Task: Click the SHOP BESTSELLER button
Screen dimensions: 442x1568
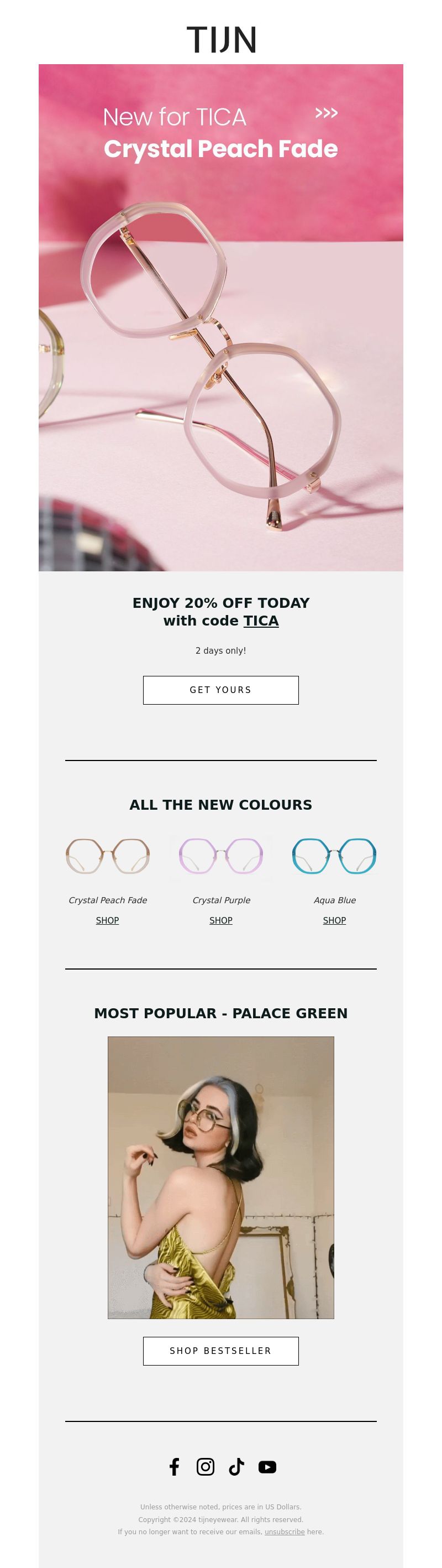Action: tap(220, 1351)
